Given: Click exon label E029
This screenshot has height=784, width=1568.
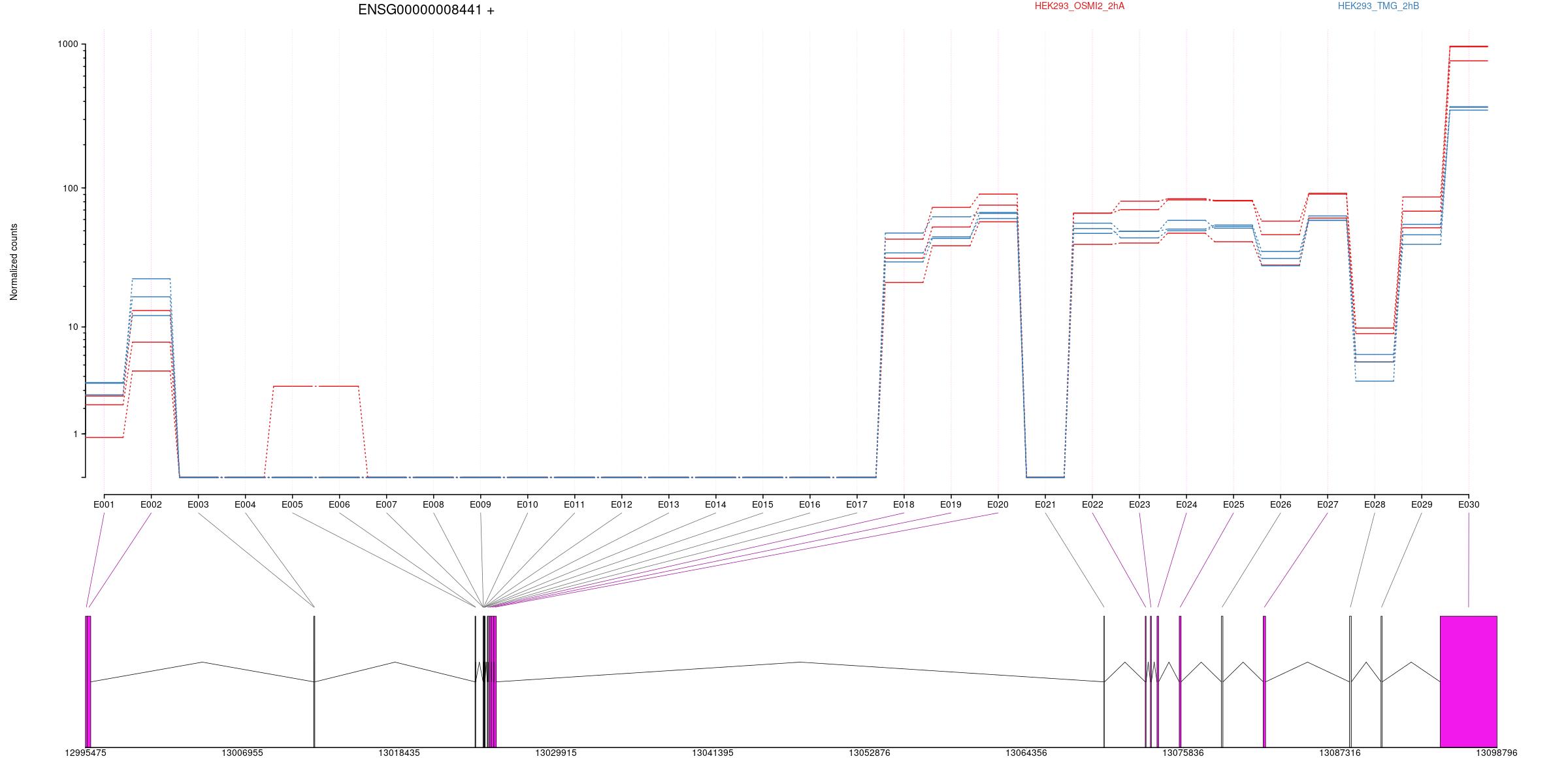Looking at the screenshot, I should (1422, 504).
